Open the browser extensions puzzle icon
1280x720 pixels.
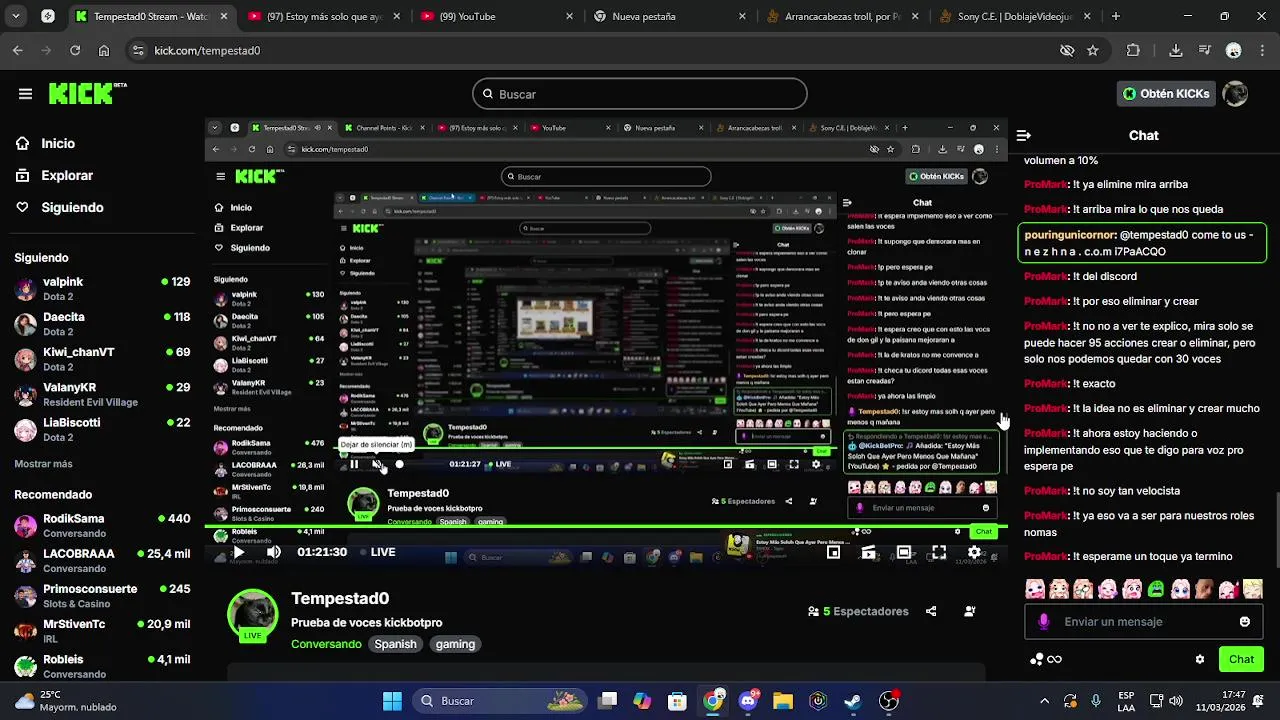[x=1133, y=50]
